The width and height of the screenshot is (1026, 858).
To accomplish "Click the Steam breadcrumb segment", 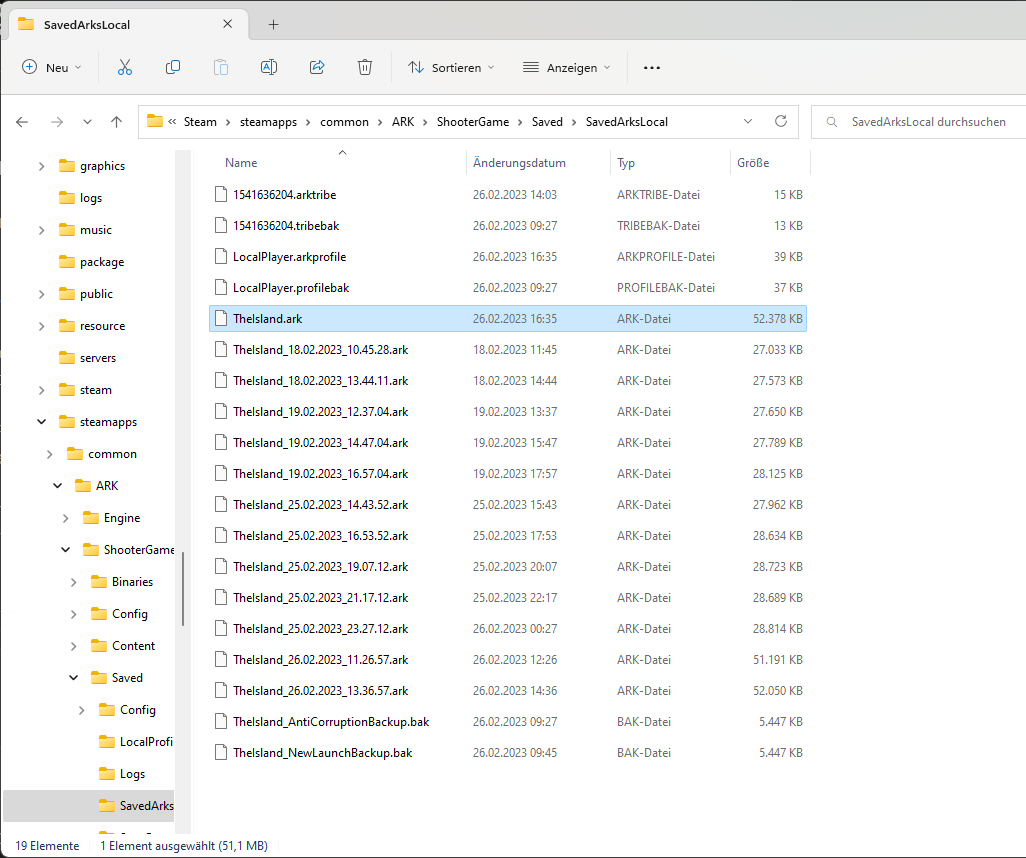I will tap(200, 122).
